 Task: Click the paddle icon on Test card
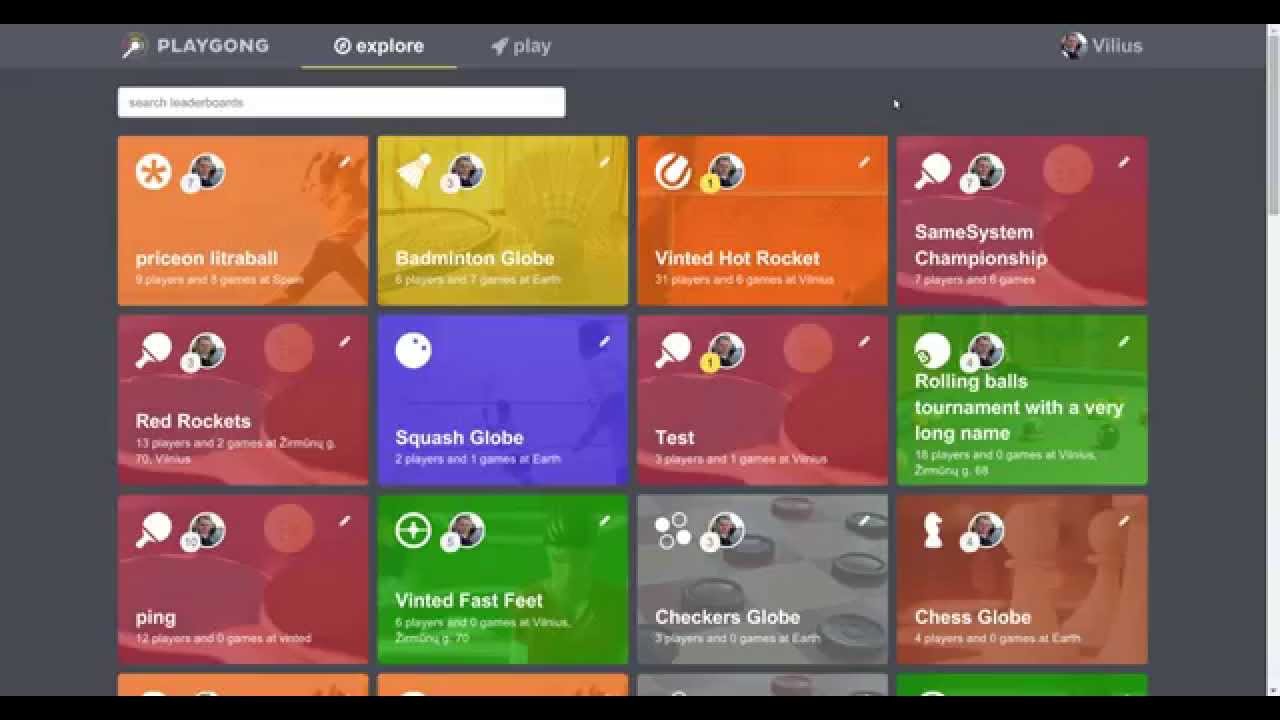coord(673,351)
